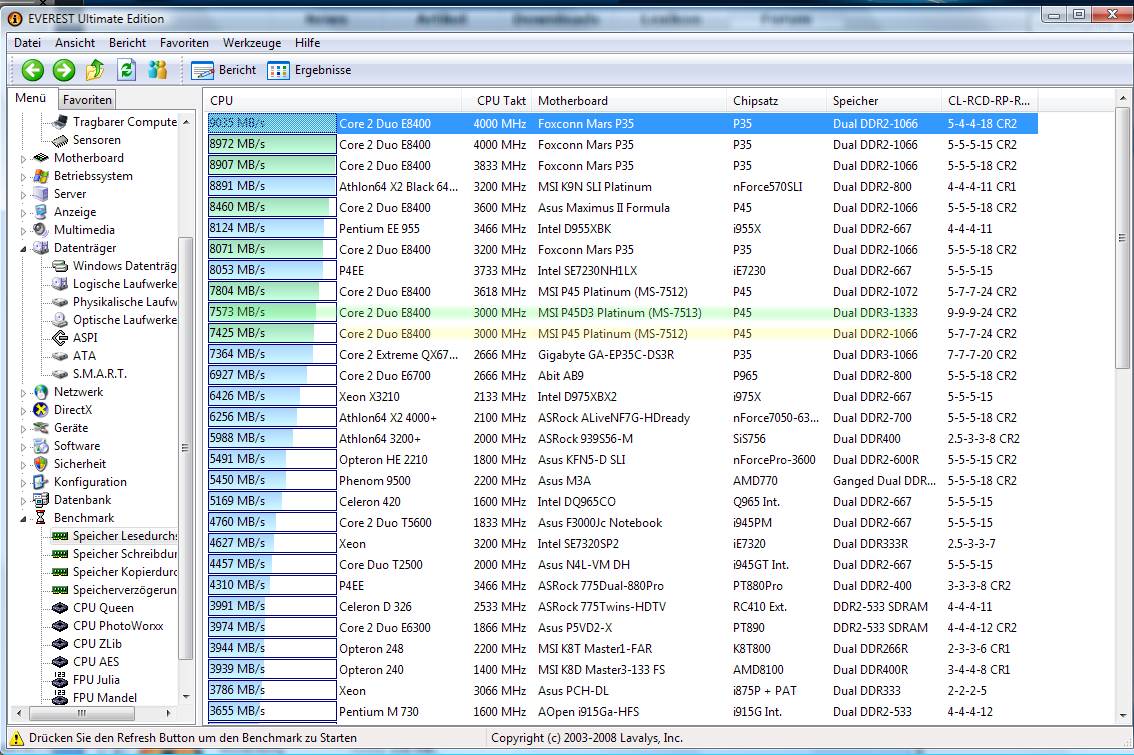The image size is (1134, 755).
Task: Click the 8972 MB/s result bar
Action: (x=272, y=145)
